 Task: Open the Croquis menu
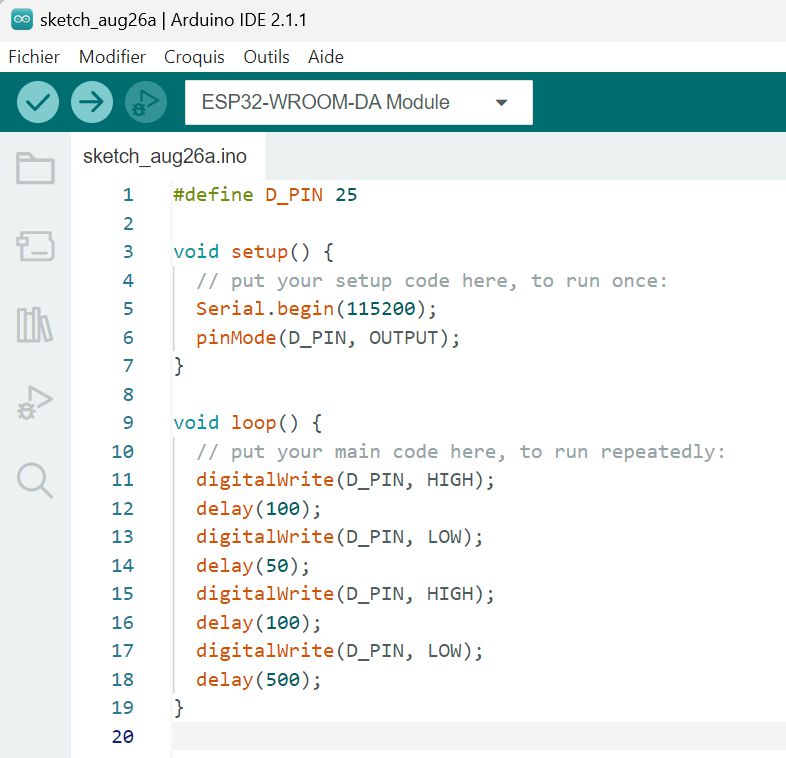(194, 57)
